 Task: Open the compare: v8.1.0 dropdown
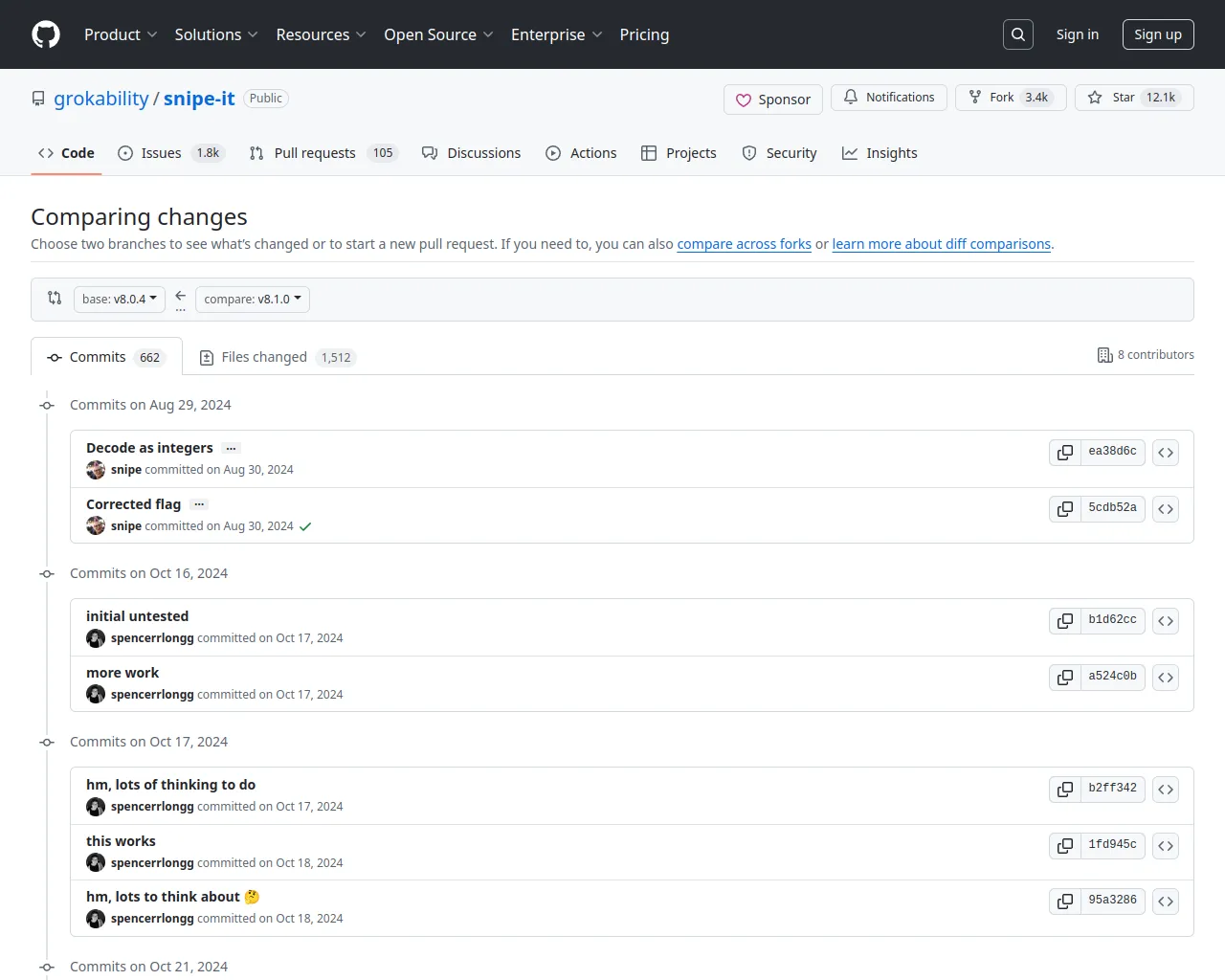pyautogui.click(x=253, y=299)
